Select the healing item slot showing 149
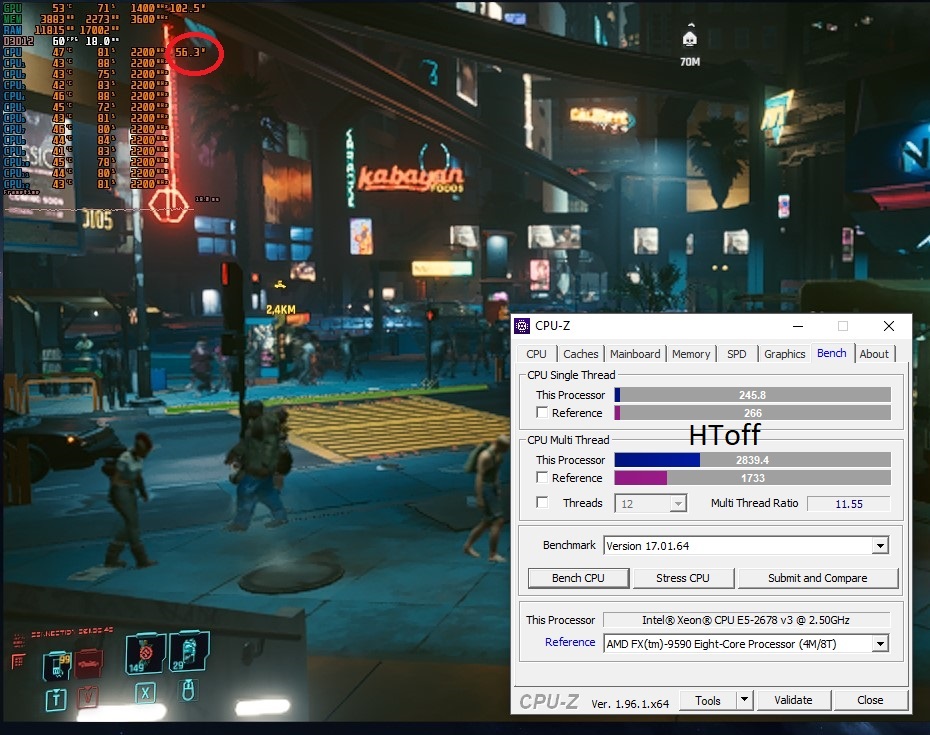Screen dimensions: 930x735 (144, 654)
